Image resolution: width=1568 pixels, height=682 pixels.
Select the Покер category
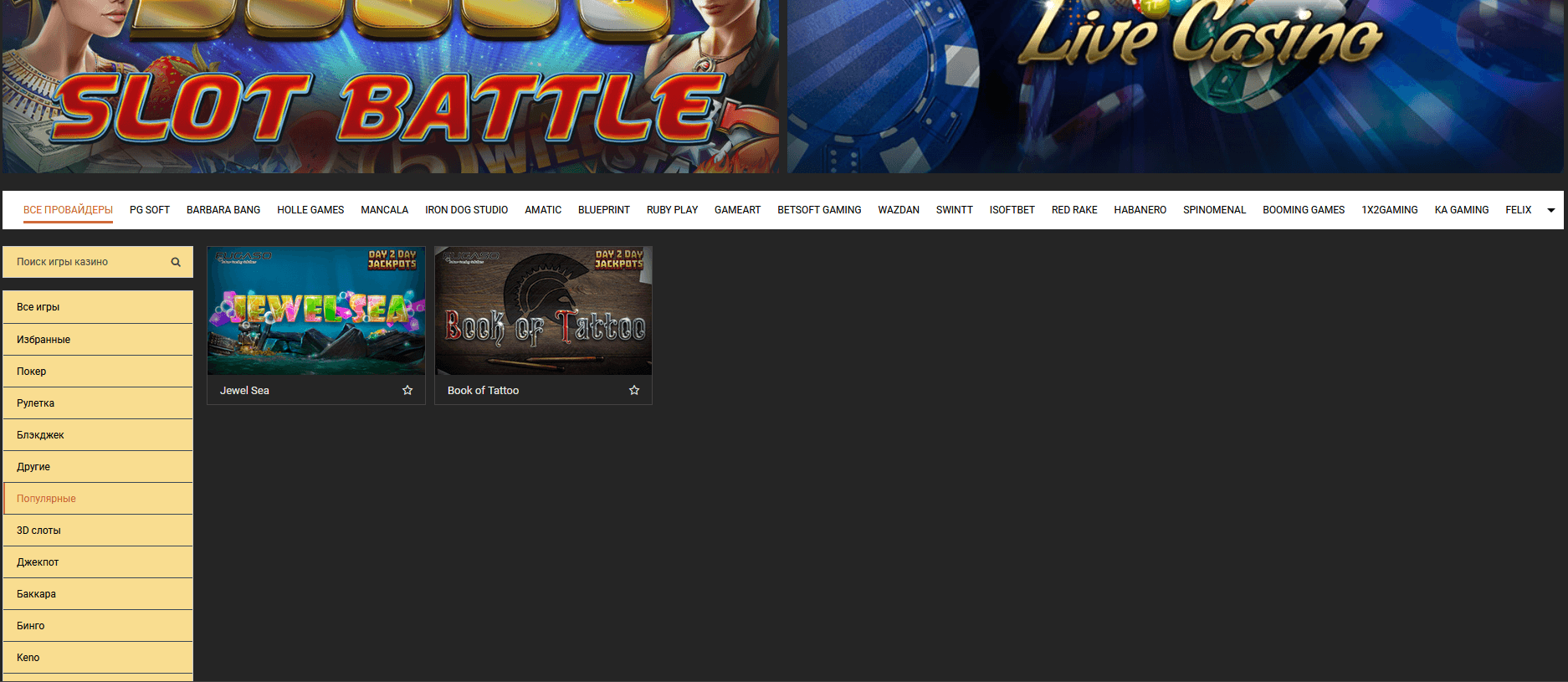(98, 372)
